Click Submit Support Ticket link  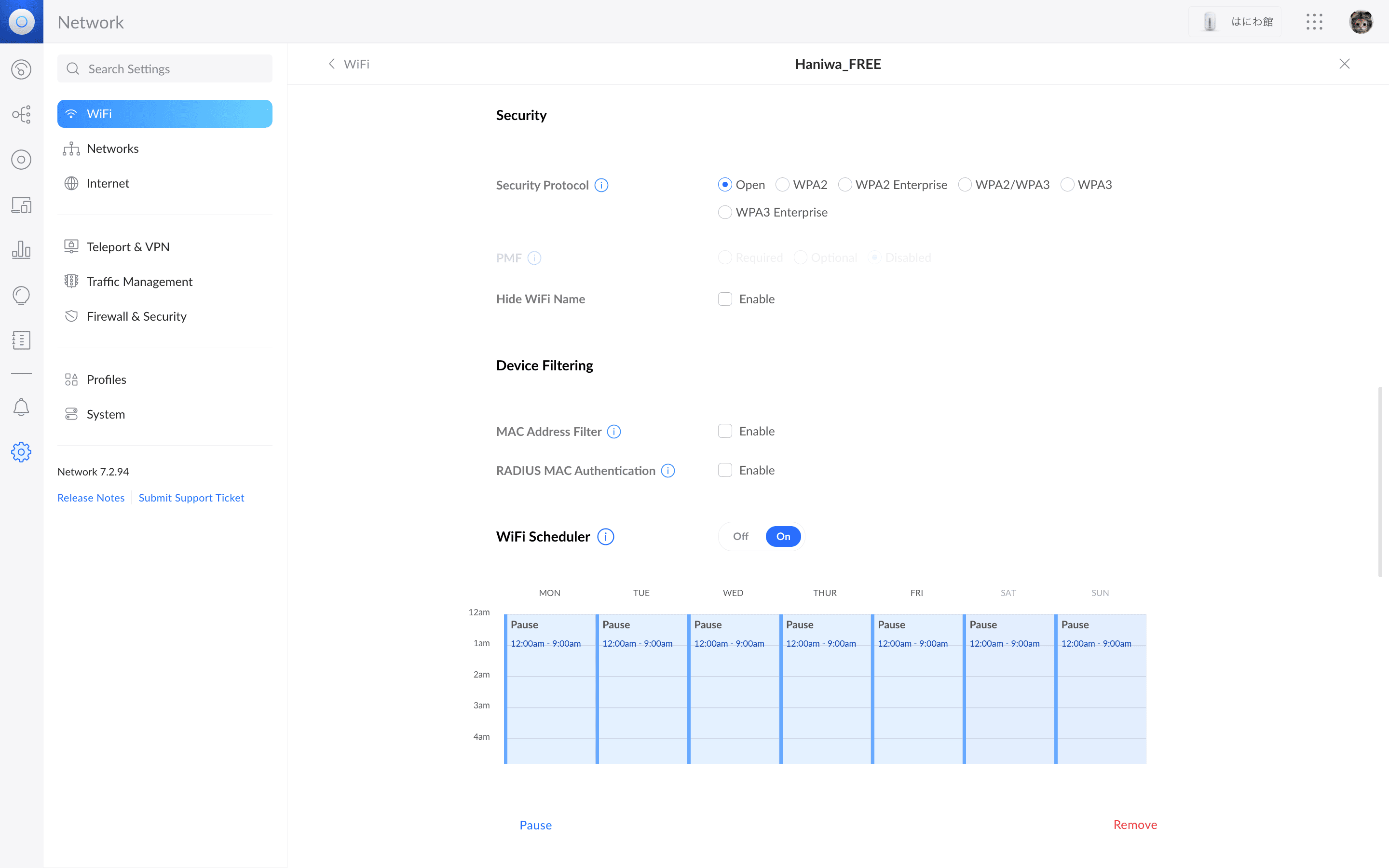191,498
